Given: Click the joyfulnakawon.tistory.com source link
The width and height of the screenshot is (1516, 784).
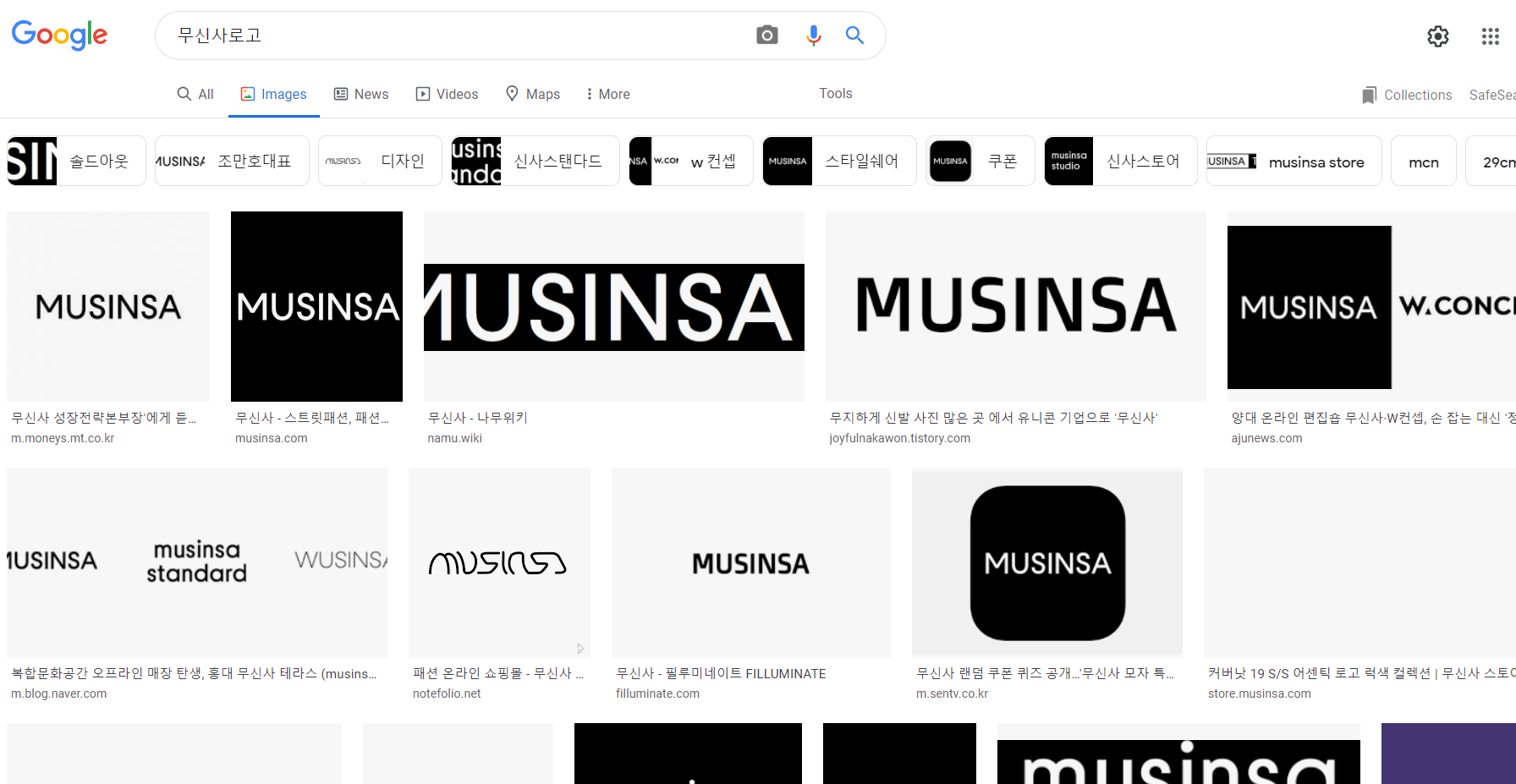Looking at the screenshot, I should click(x=899, y=438).
